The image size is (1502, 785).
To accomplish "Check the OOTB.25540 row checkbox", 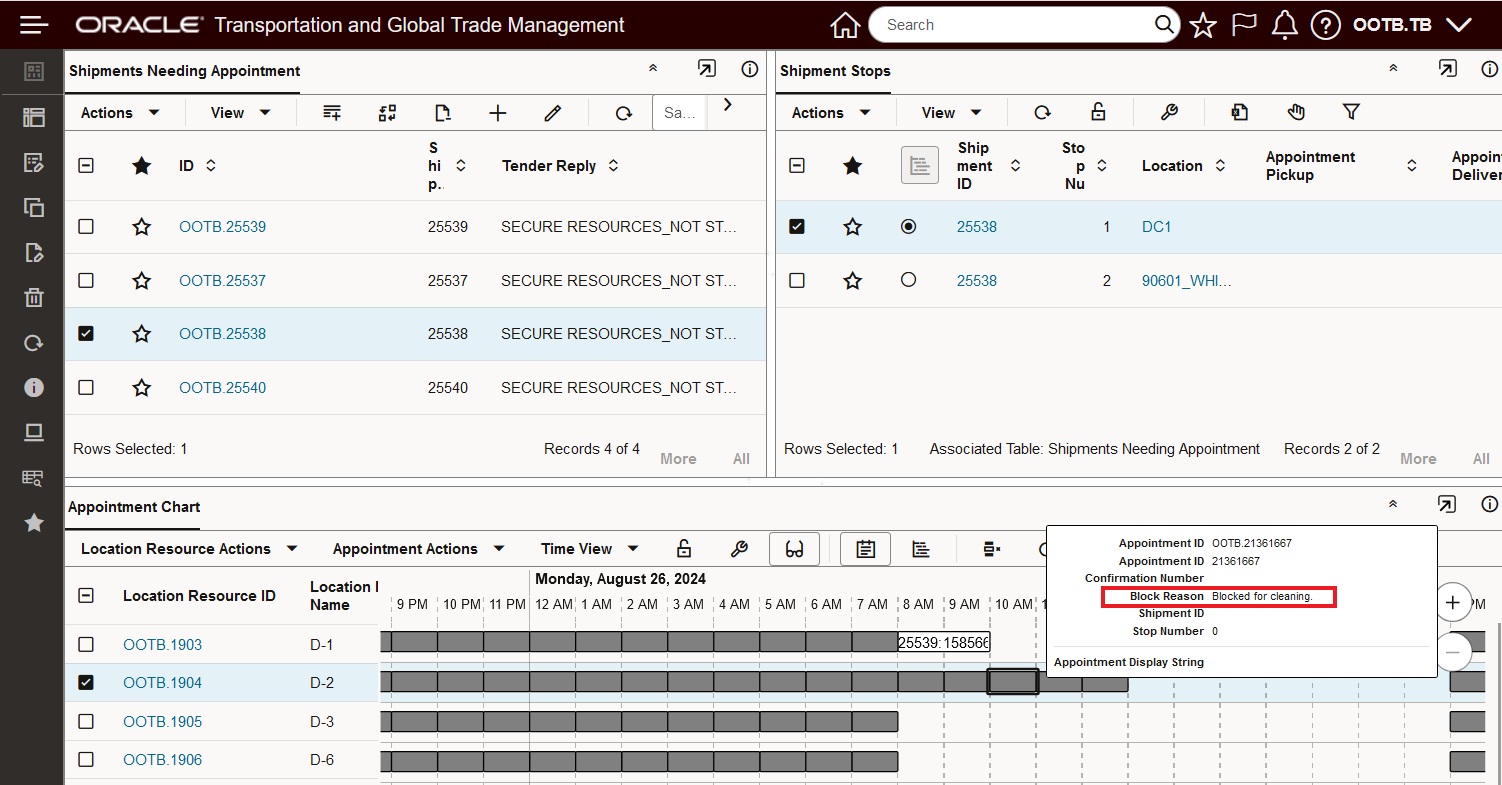I will [x=86, y=387].
